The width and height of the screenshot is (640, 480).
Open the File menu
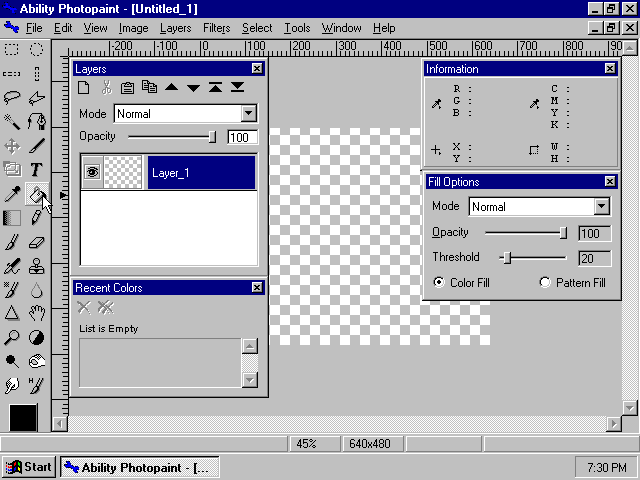(34, 28)
